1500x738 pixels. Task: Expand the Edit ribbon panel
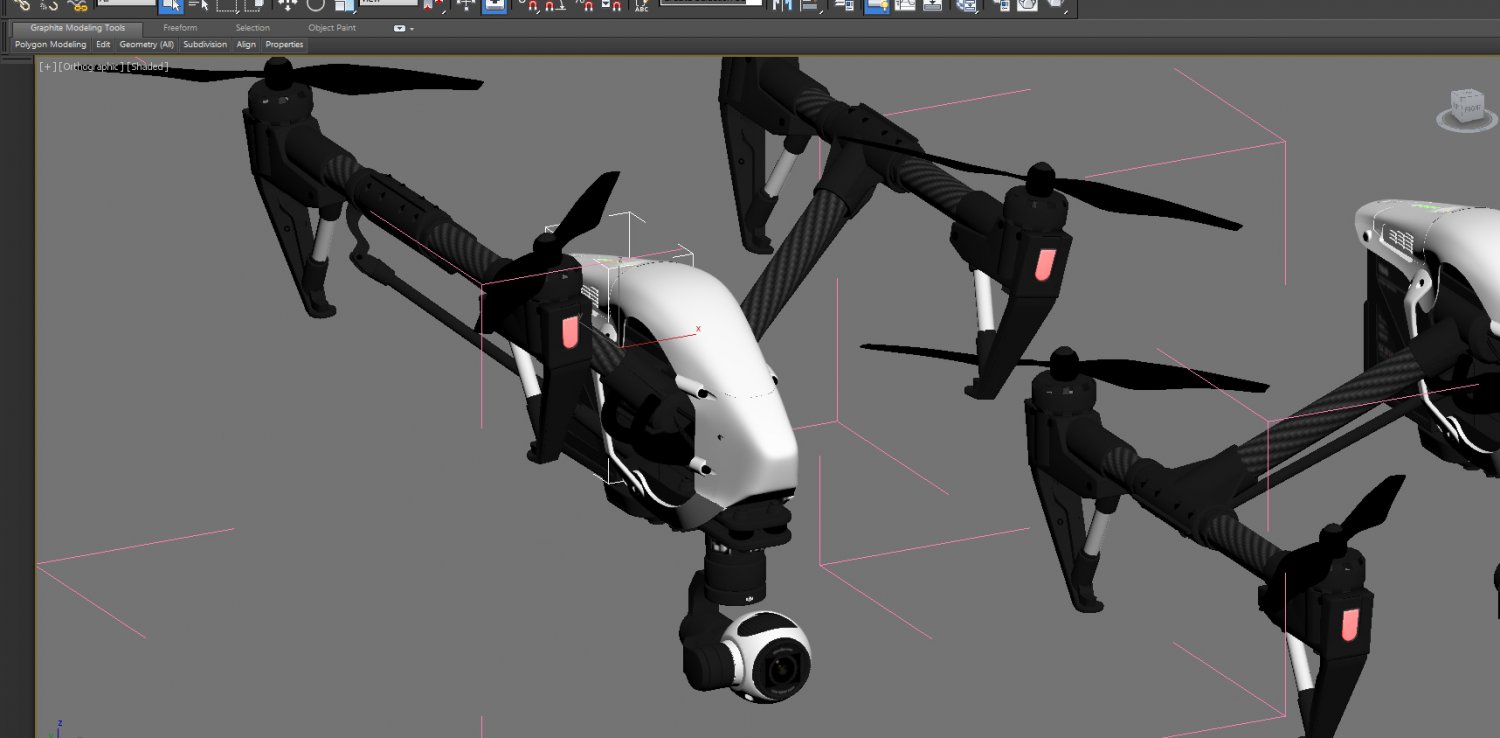pos(103,45)
